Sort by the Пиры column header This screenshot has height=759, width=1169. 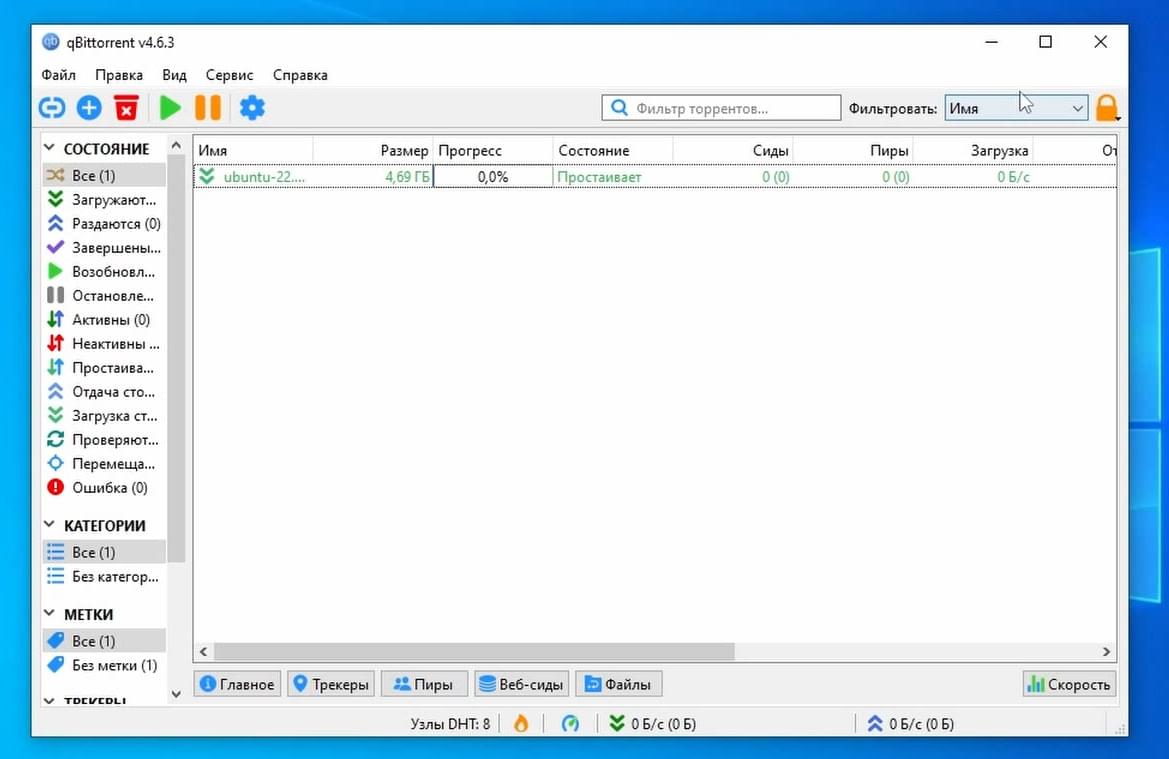point(853,151)
